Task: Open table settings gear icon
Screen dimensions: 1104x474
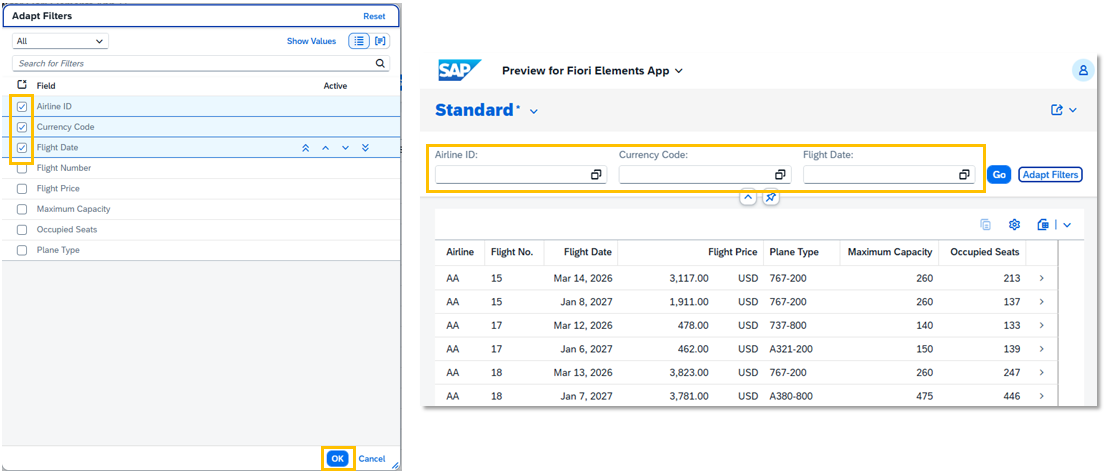Action: [1015, 225]
